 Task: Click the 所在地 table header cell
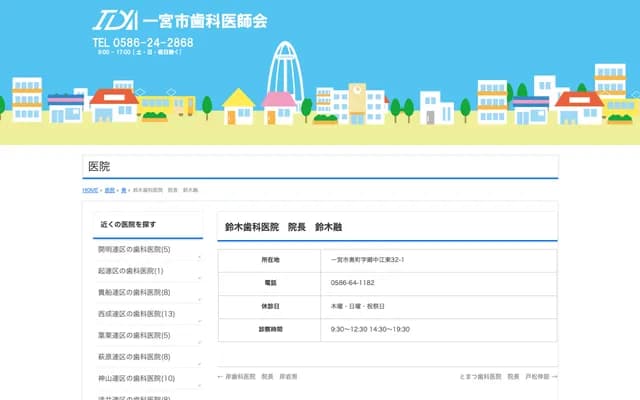click(x=270, y=260)
